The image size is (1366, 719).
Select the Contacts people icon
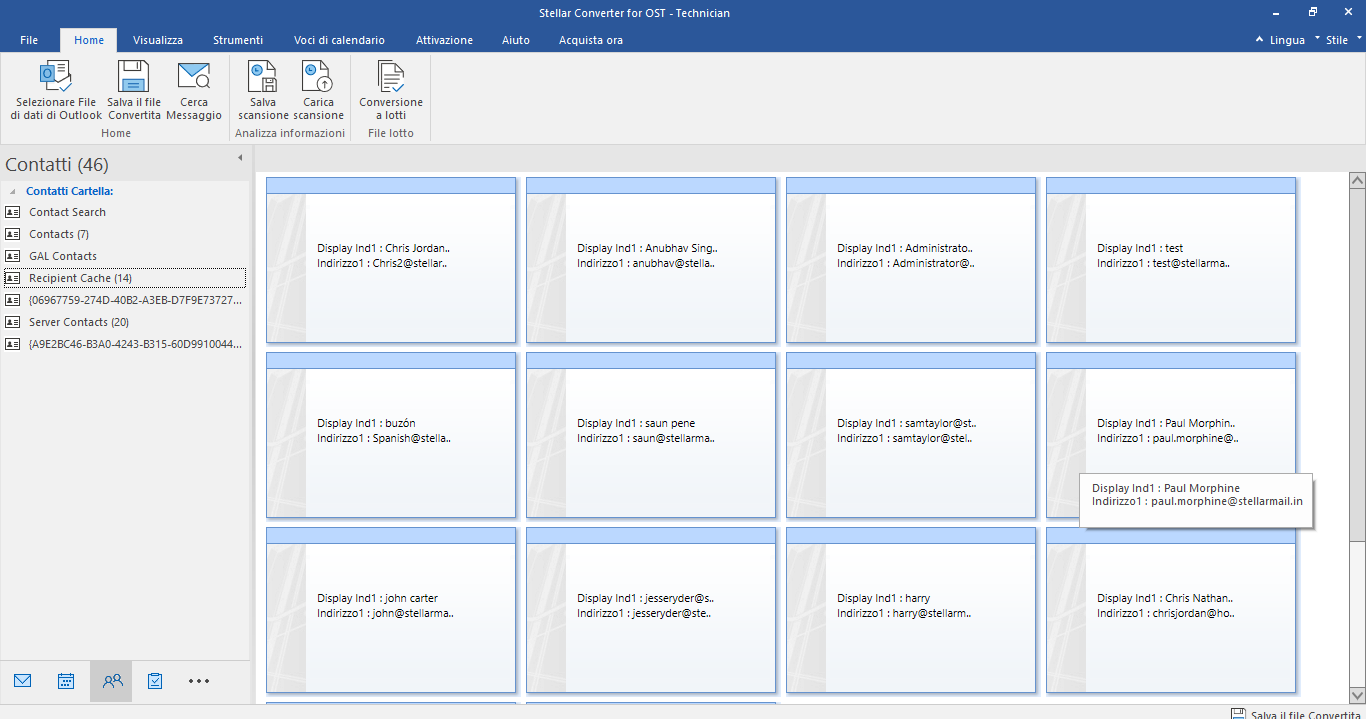tap(112, 681)
